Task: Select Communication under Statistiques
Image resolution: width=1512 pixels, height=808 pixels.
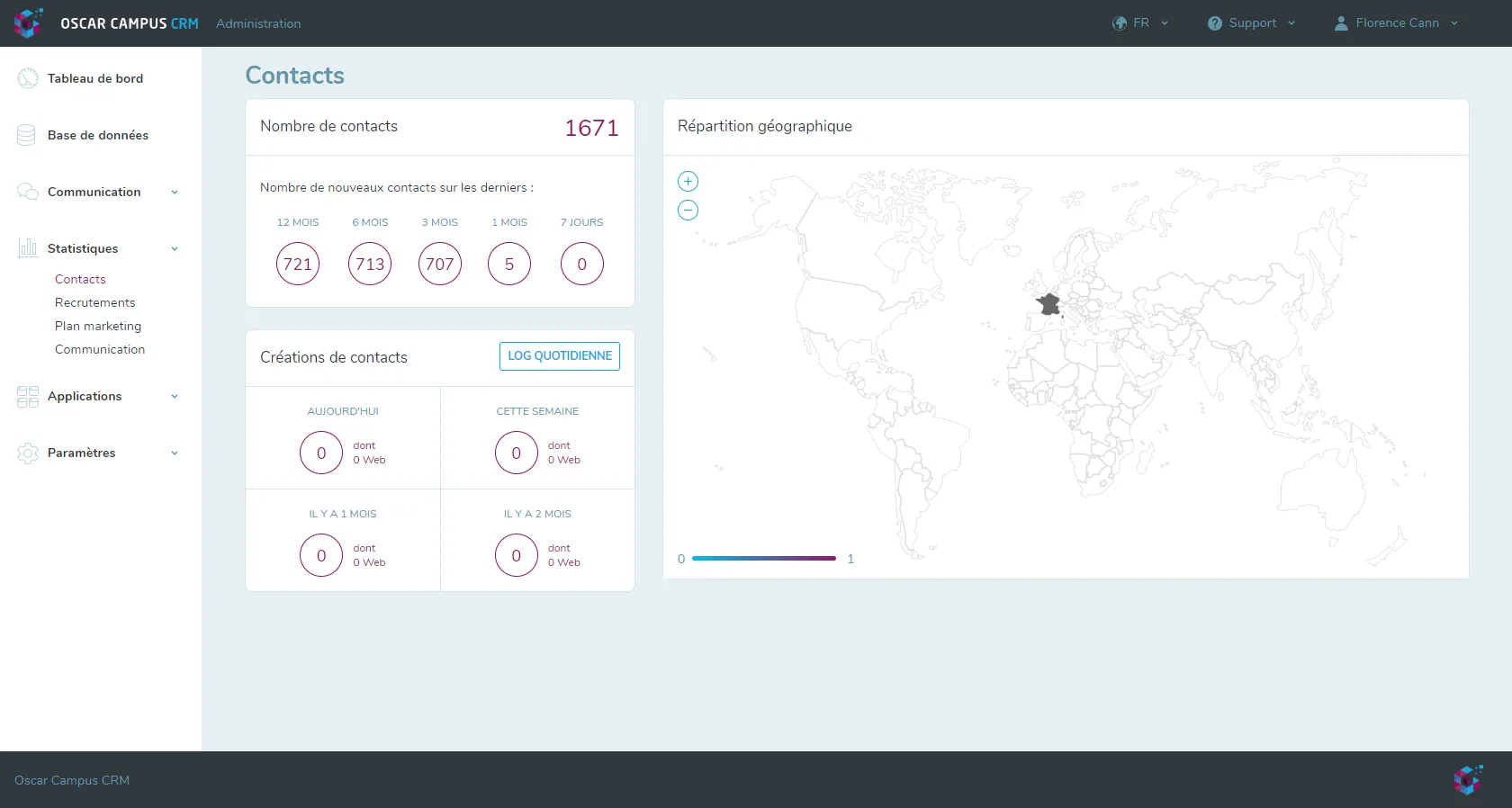Action: [100, 350]
